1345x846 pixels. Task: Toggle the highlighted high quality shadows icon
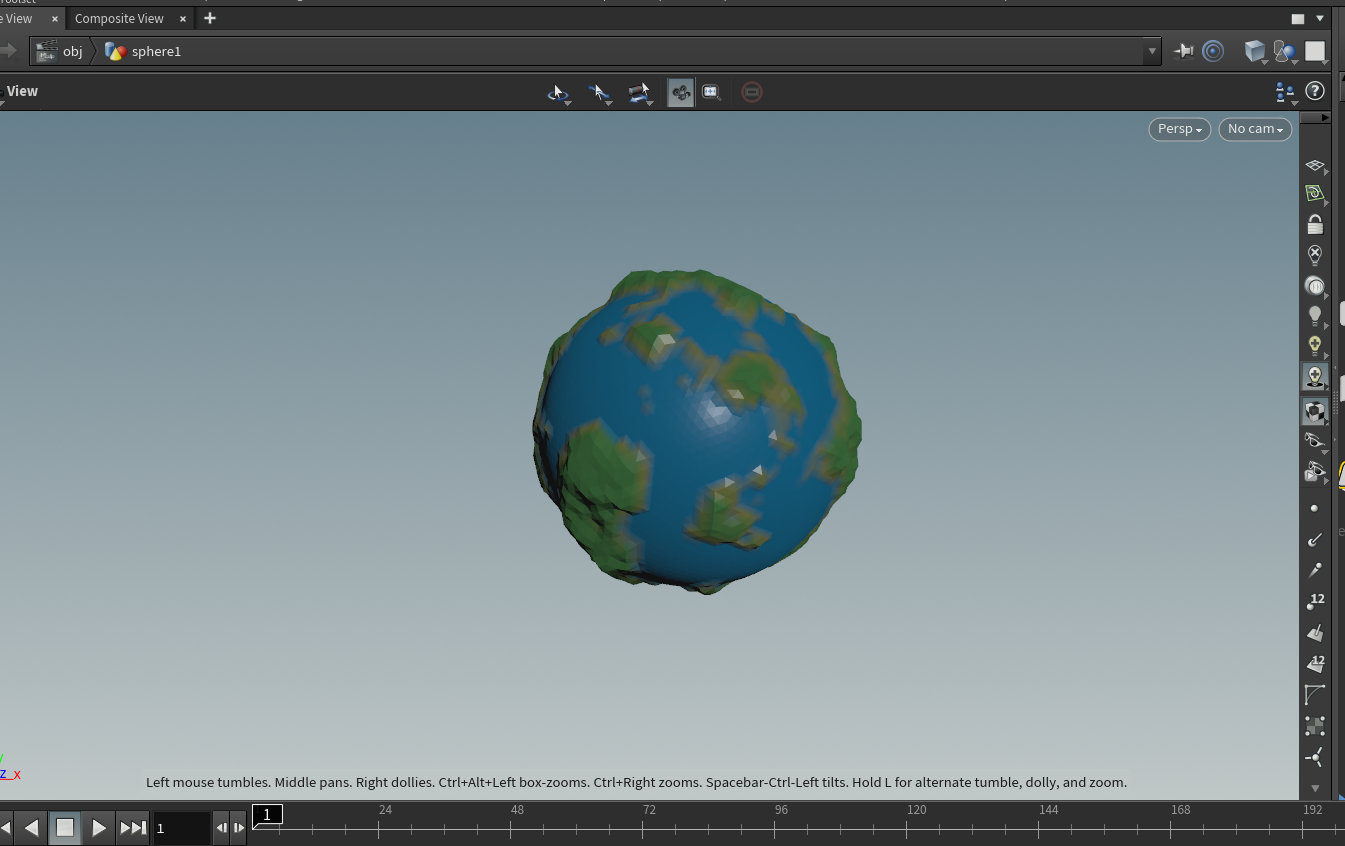(x=1315, y=377)
